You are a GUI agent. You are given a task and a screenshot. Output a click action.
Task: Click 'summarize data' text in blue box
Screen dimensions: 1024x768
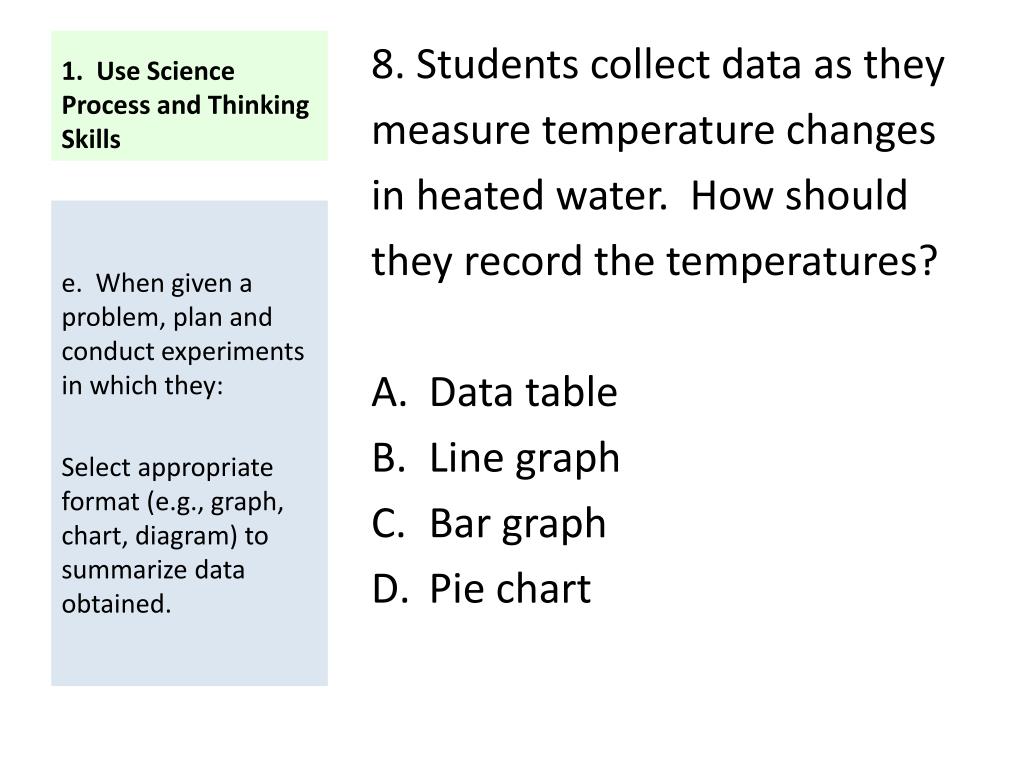[x=153, y=569]
